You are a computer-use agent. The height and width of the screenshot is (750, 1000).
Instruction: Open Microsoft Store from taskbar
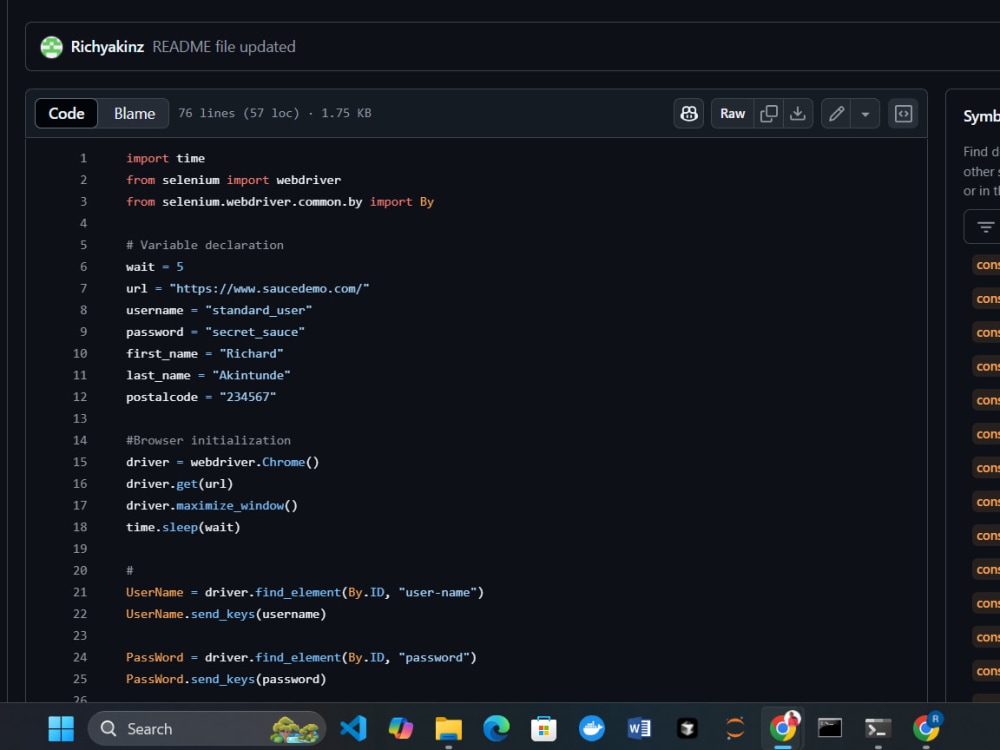(544, 728)
